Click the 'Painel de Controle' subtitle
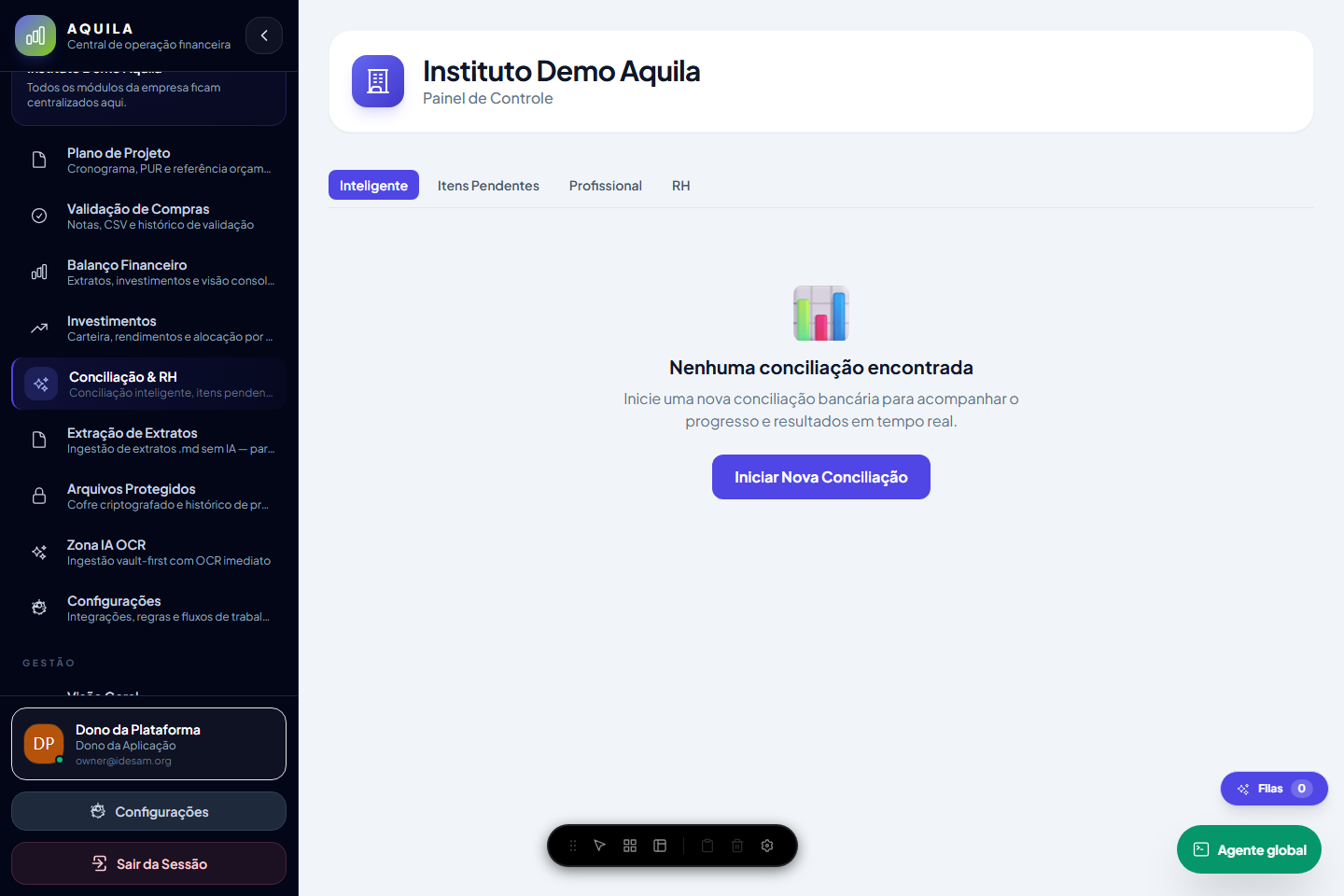 pyautogui.click(x=487, y=98)
